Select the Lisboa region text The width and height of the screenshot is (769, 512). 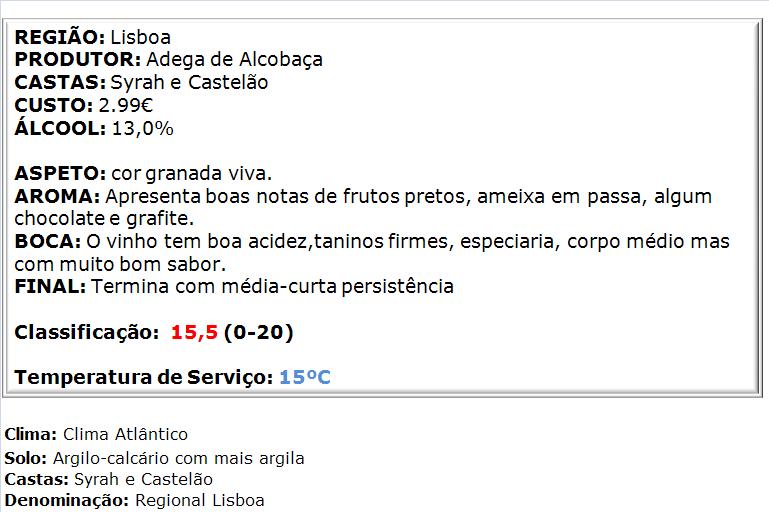click(141, 37)
